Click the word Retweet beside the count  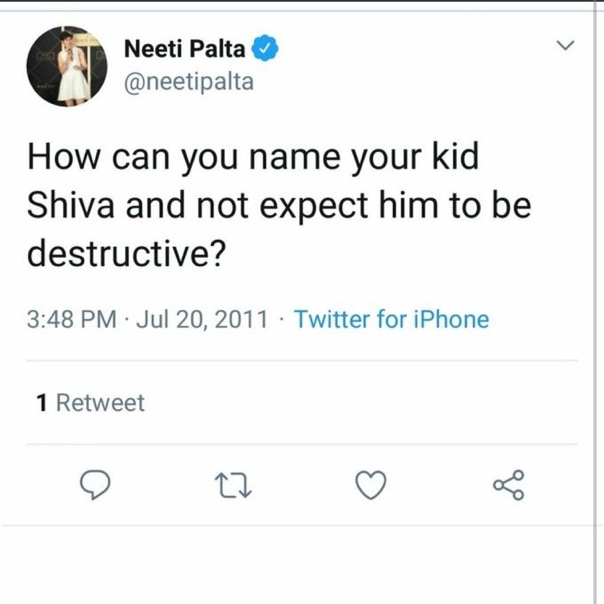click(100, 403)
